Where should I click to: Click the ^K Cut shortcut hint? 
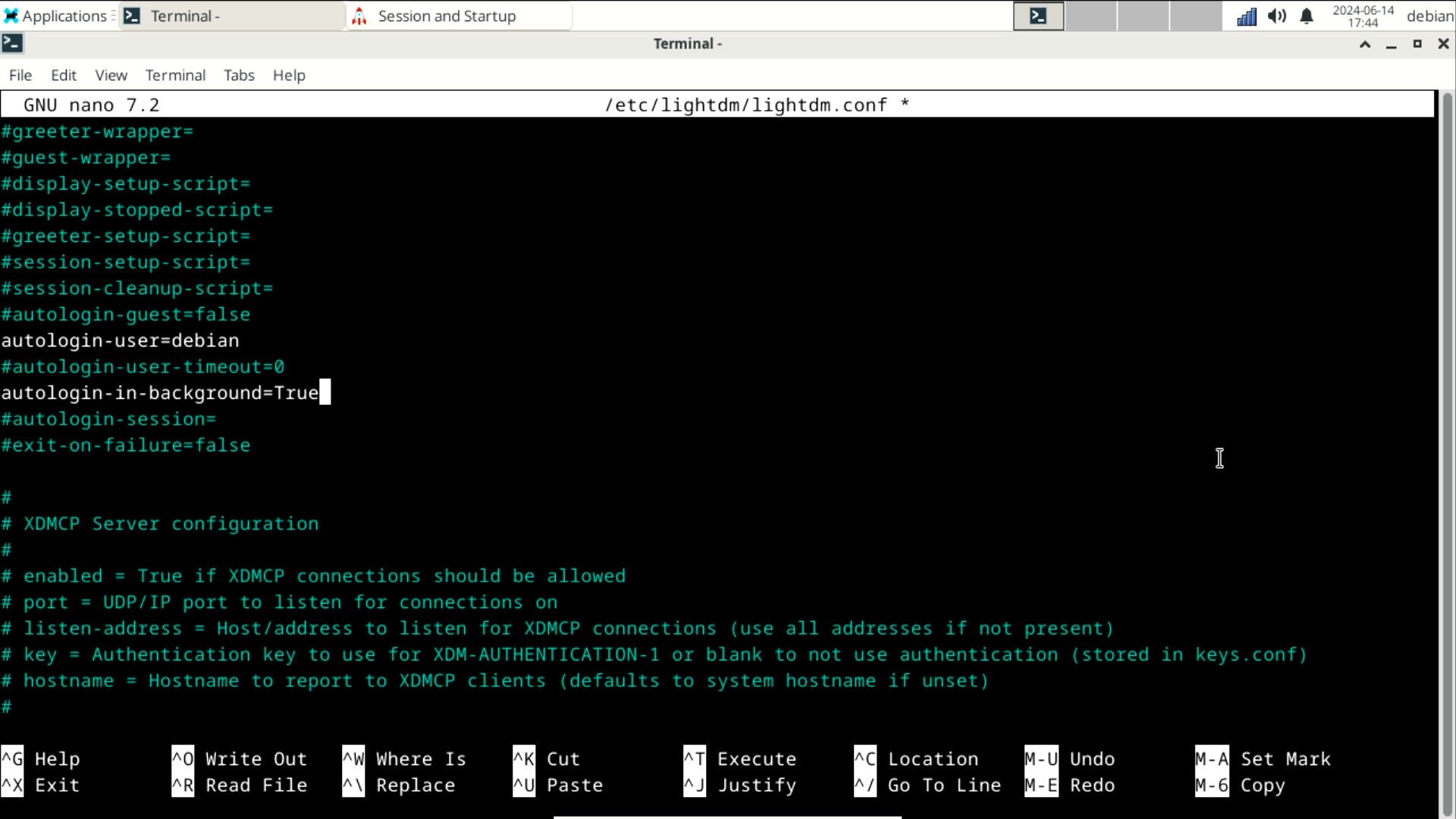pyautogui.click(x=547, y=759)
